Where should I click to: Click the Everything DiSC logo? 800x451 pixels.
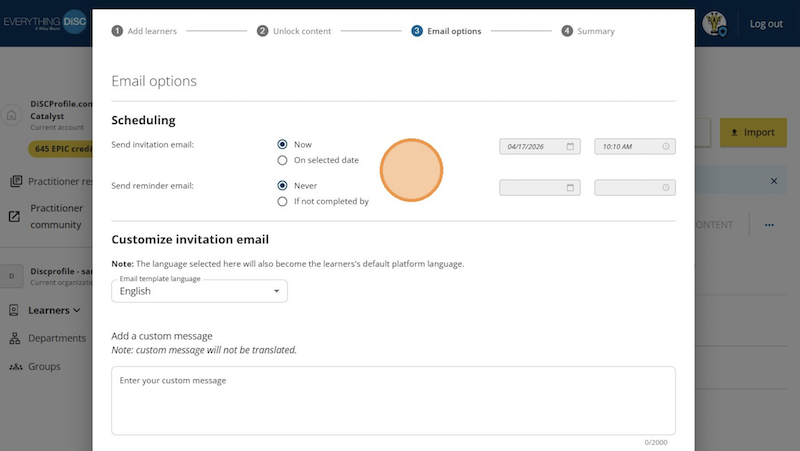tap(45, 22)
